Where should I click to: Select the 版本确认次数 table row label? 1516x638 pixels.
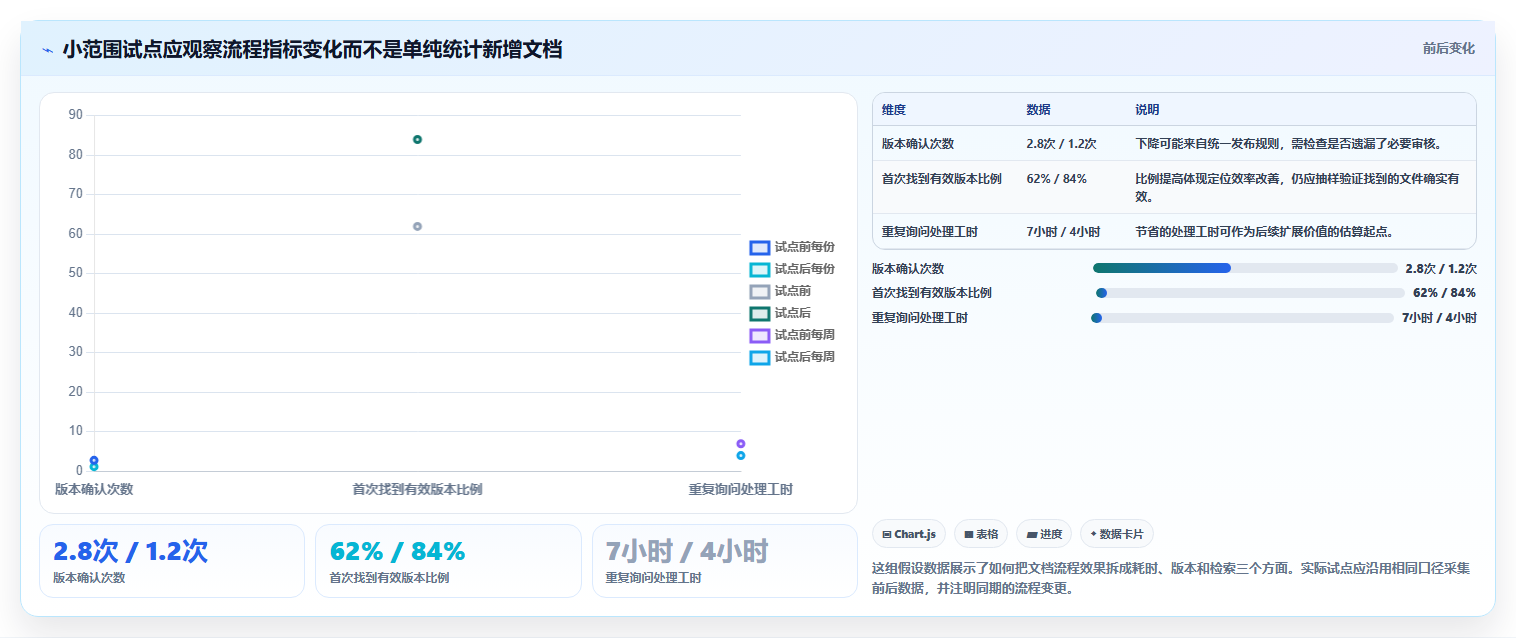918,144
